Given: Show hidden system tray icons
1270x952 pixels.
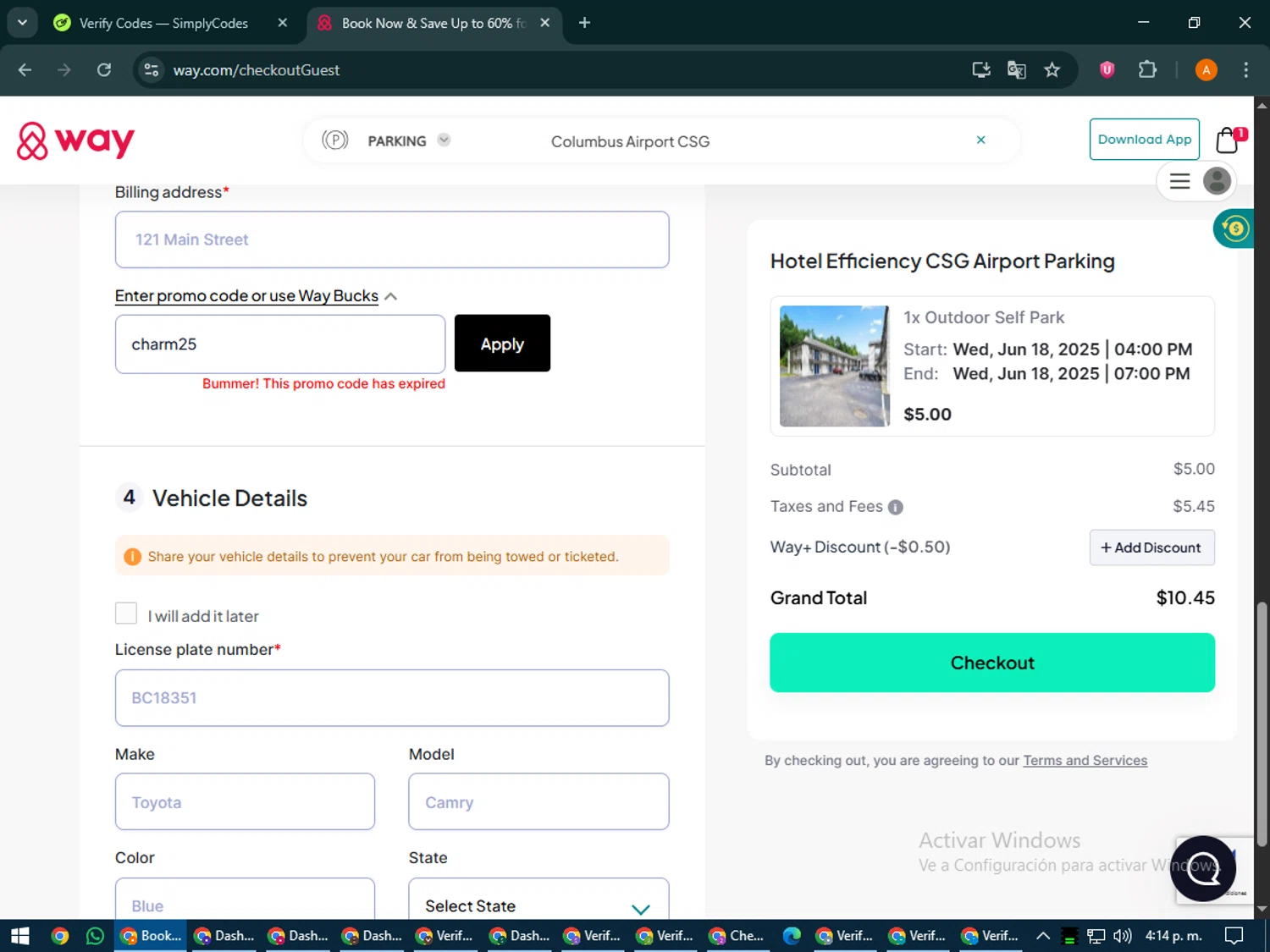Looking at the screenshot, I should (1043, 935).
